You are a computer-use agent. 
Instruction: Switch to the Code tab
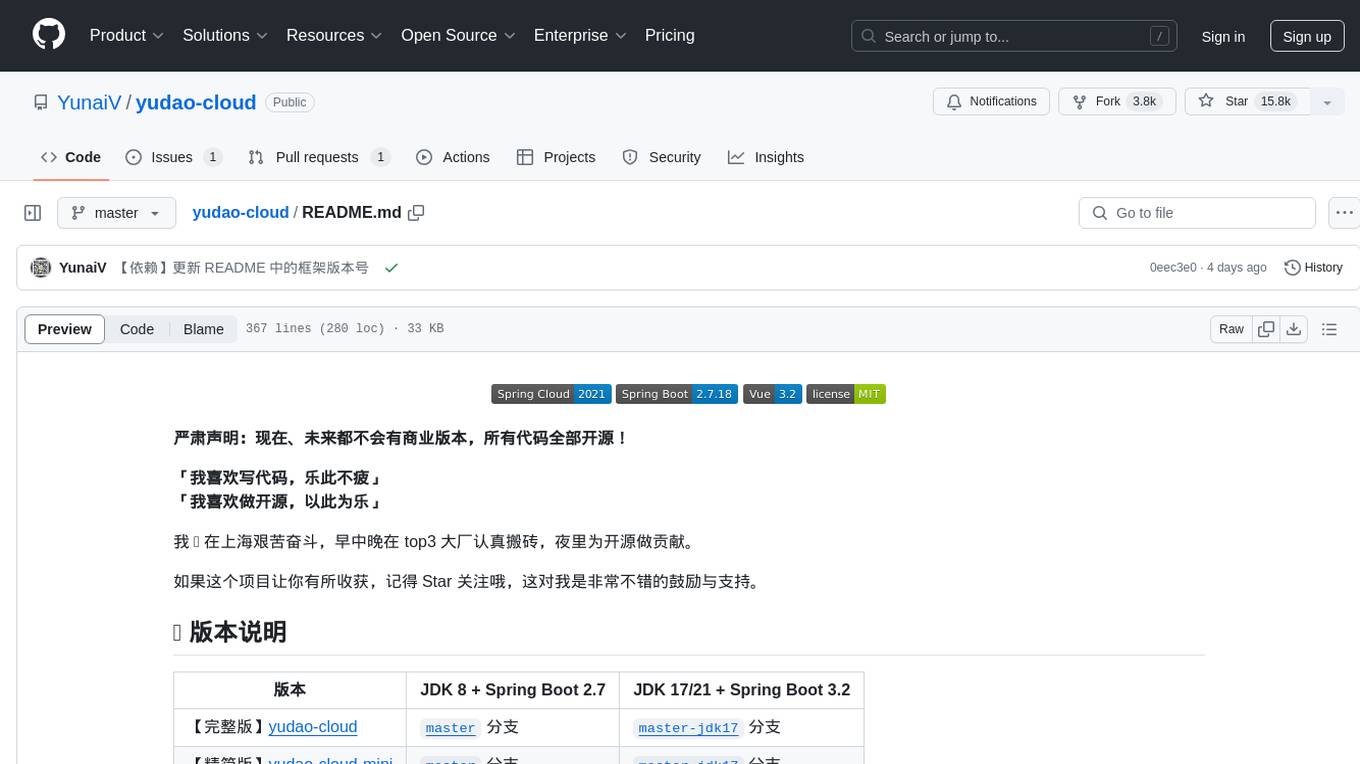click(71, 157)
